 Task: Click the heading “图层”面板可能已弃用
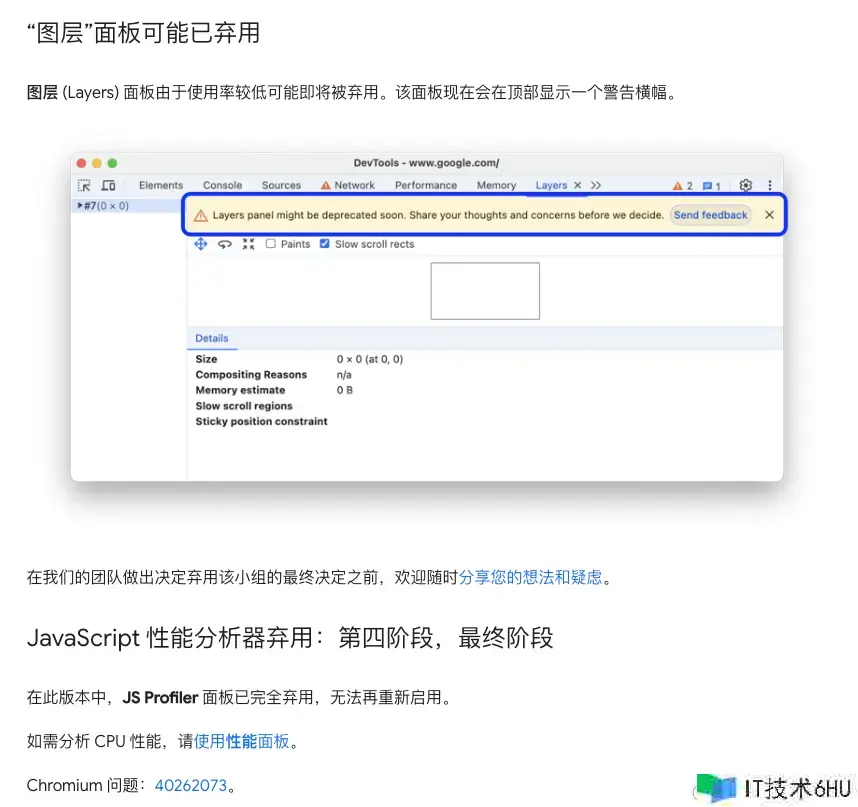143,33
